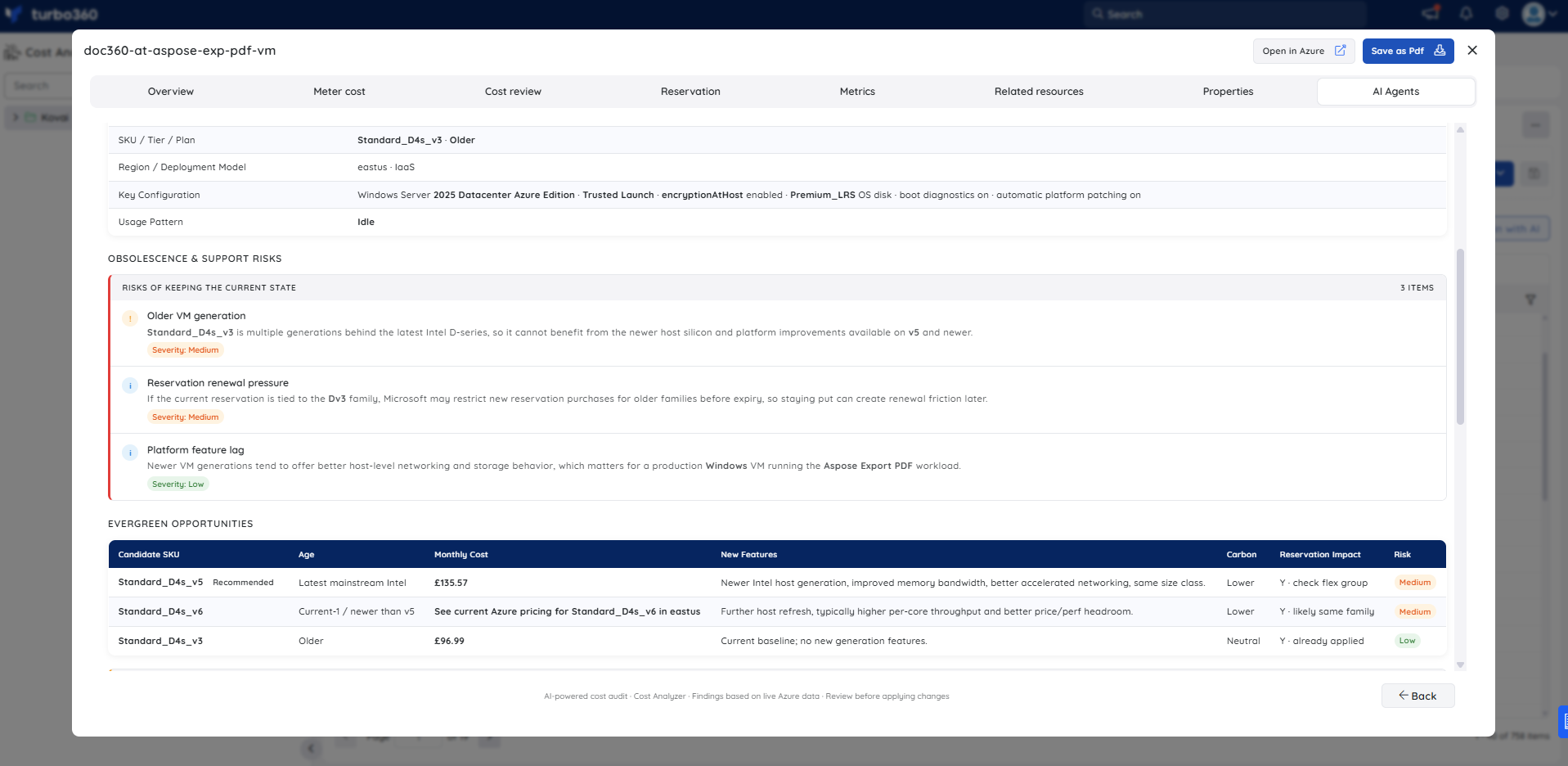The image size is (1568, 766).
Task: Click the Save as Pdf button
Action: (1408, 51)
